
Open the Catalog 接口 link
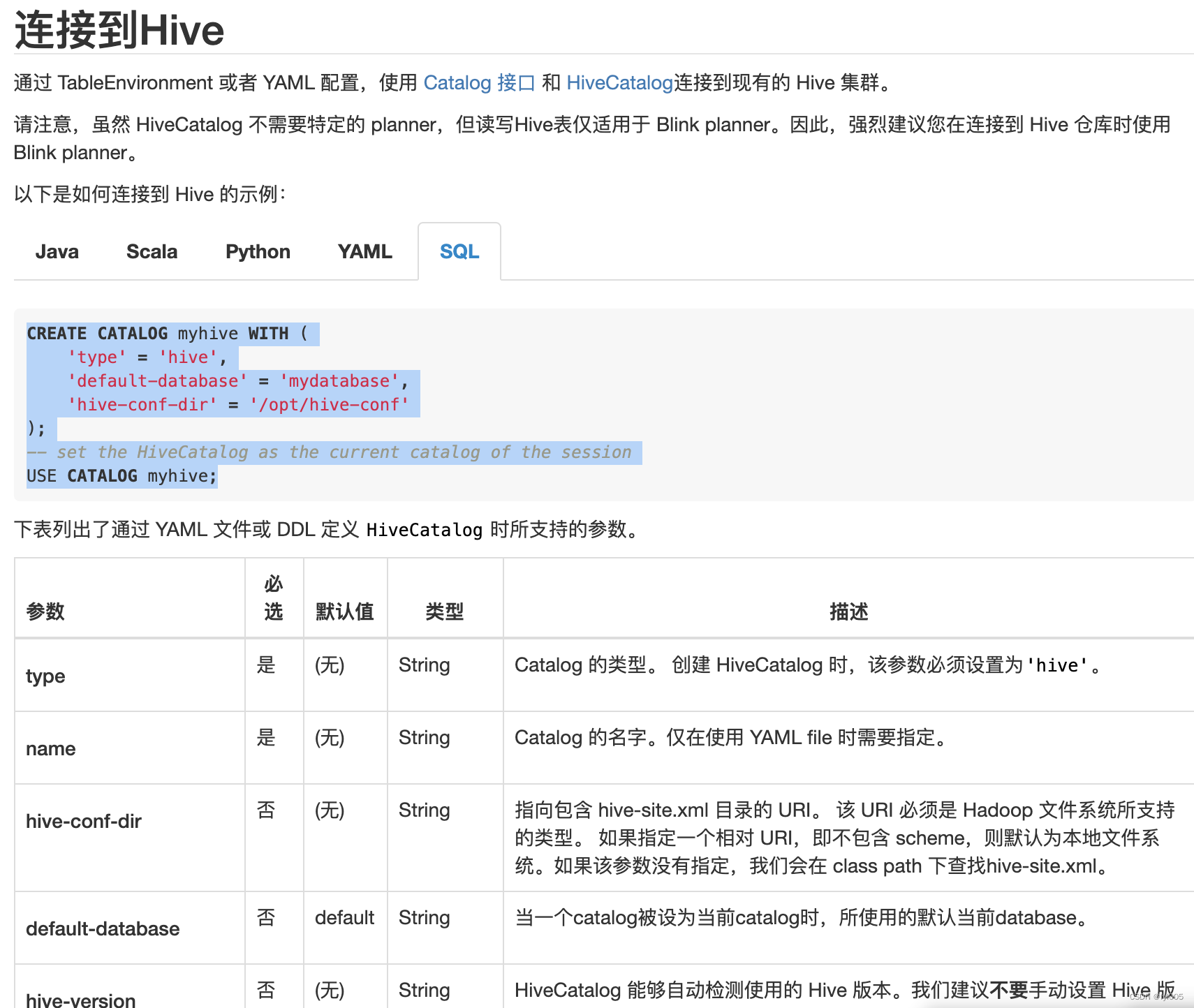point(479,82)
